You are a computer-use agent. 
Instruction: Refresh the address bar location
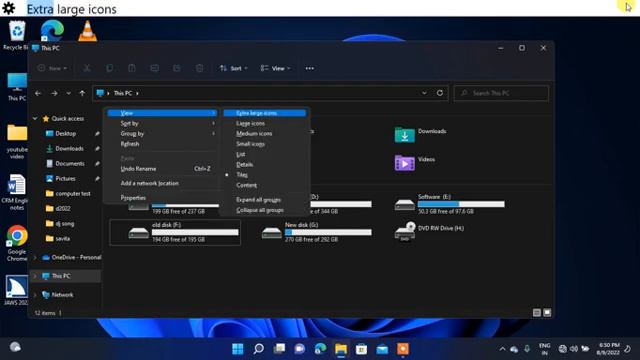tap(440, 93)
